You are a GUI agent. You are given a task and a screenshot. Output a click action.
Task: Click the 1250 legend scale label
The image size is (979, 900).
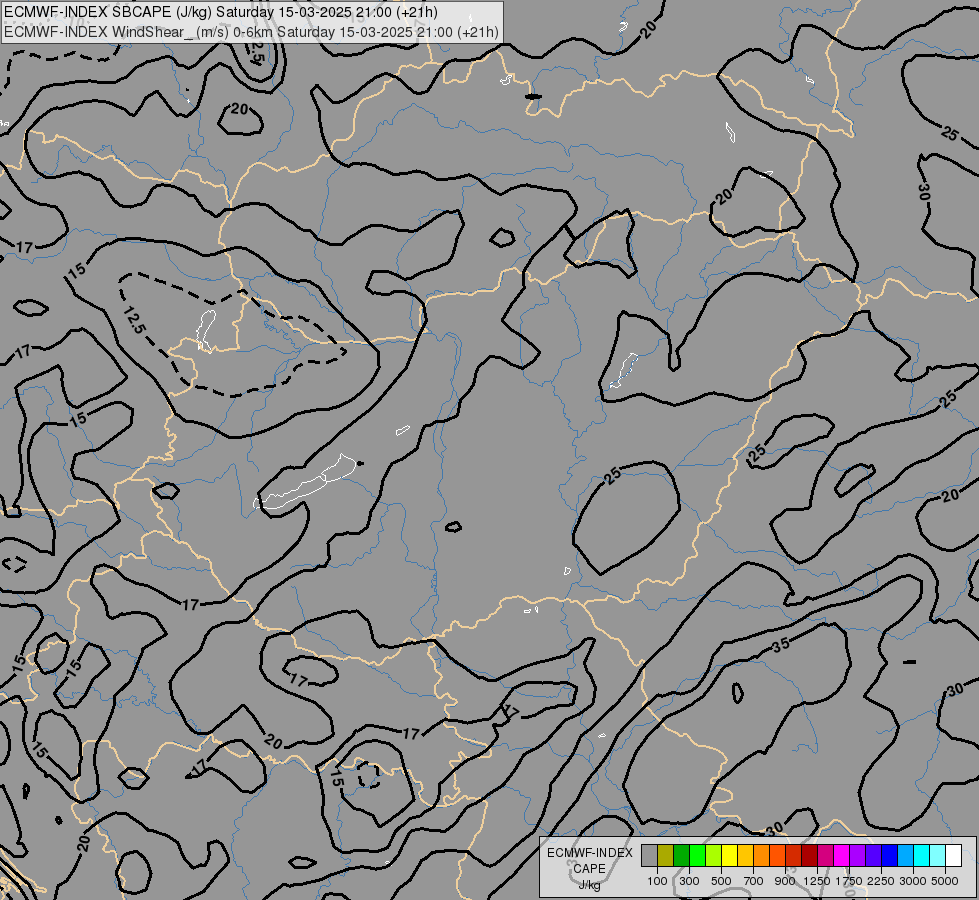pyautogui.click(x=817, y=881)
